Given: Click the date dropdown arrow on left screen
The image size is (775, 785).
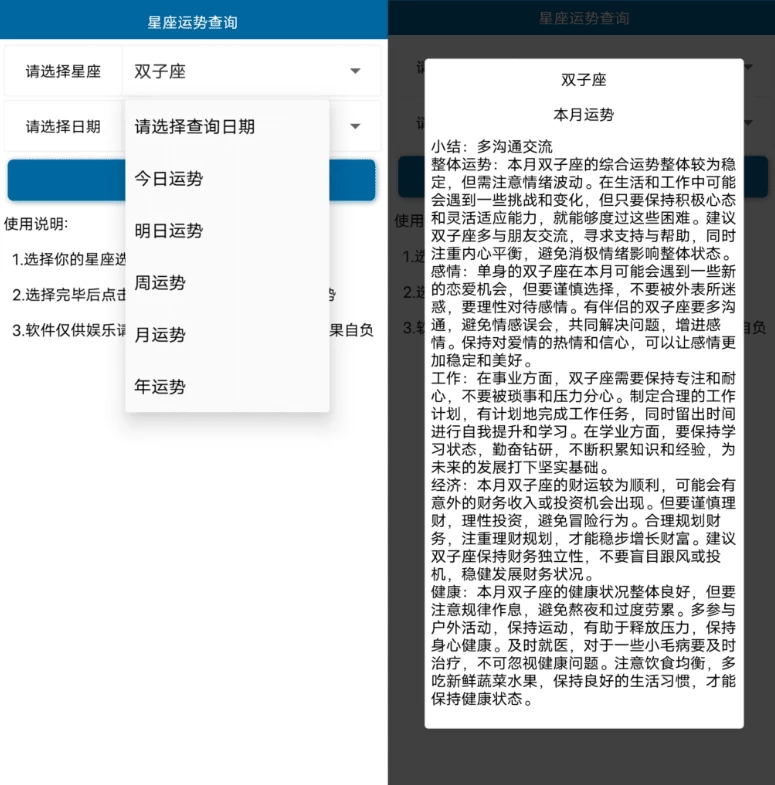Looking at the screenshot, I should [355, 127].
